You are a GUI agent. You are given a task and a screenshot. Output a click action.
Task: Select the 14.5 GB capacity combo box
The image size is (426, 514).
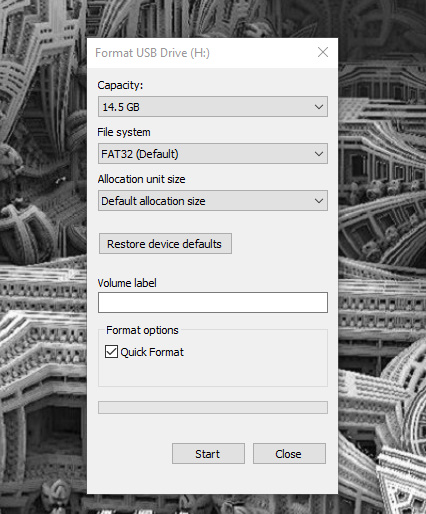pos(213,107)
